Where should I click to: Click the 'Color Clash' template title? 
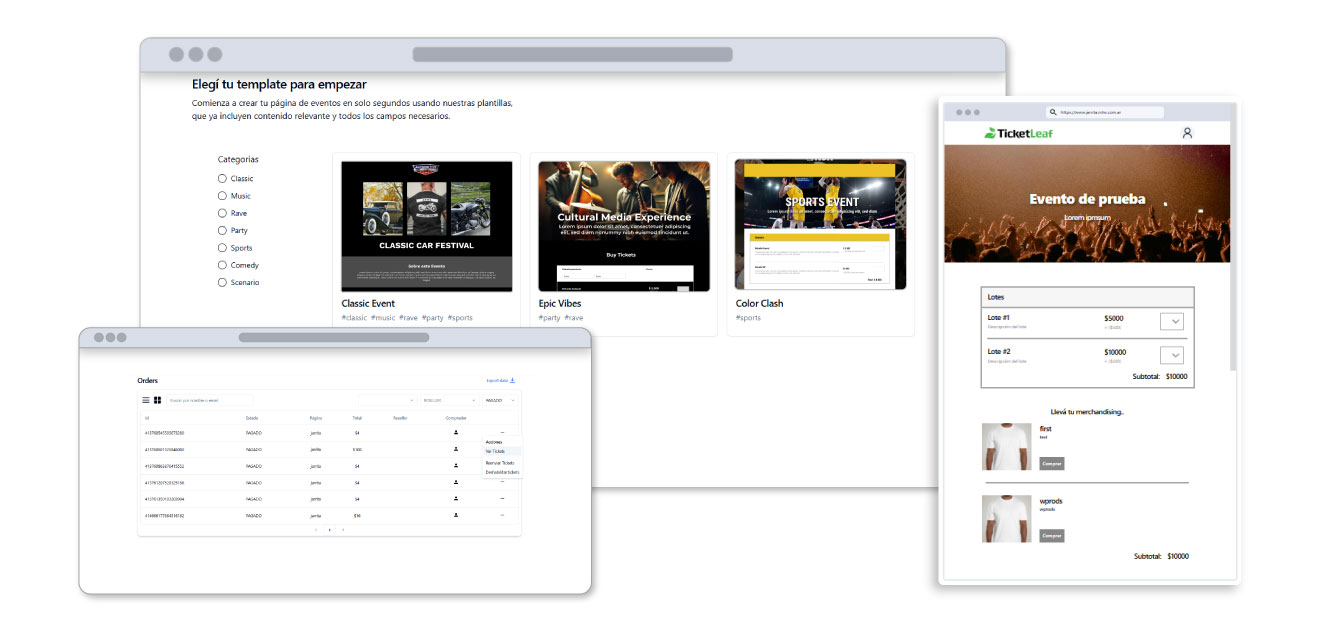[x=760, y=303]
